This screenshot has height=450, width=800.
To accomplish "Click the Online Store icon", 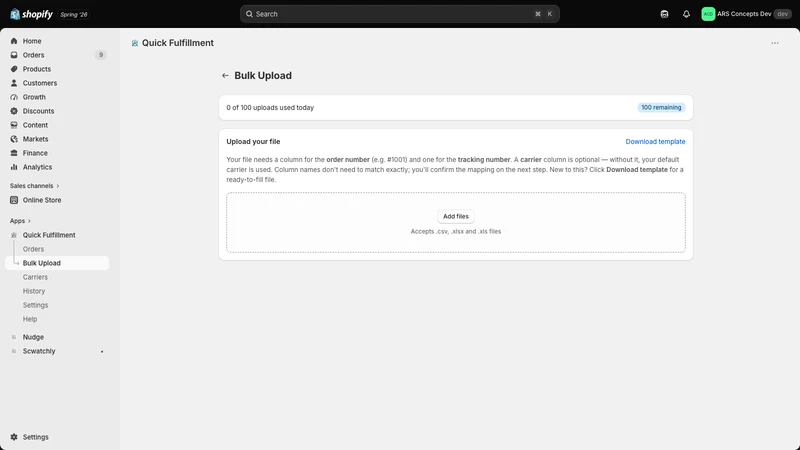I will (14, 200).
